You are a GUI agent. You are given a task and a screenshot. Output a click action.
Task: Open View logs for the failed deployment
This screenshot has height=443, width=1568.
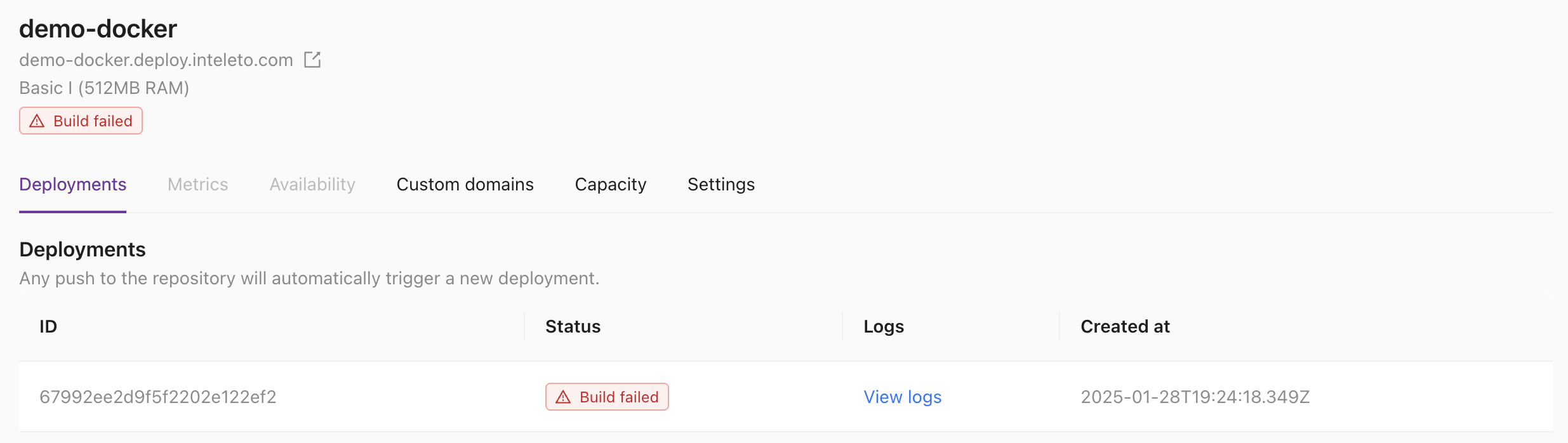[901, 397]
